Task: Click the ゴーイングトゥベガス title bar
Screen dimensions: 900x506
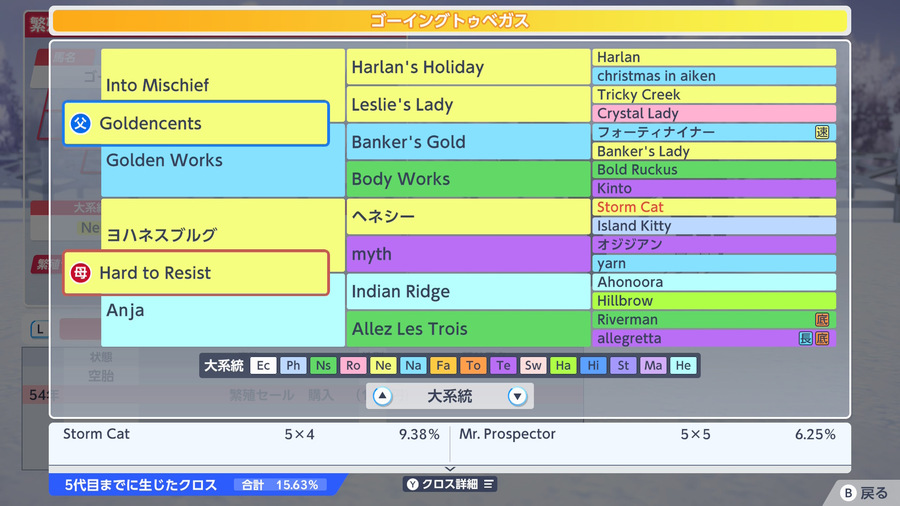Action: tap(450, 21)
